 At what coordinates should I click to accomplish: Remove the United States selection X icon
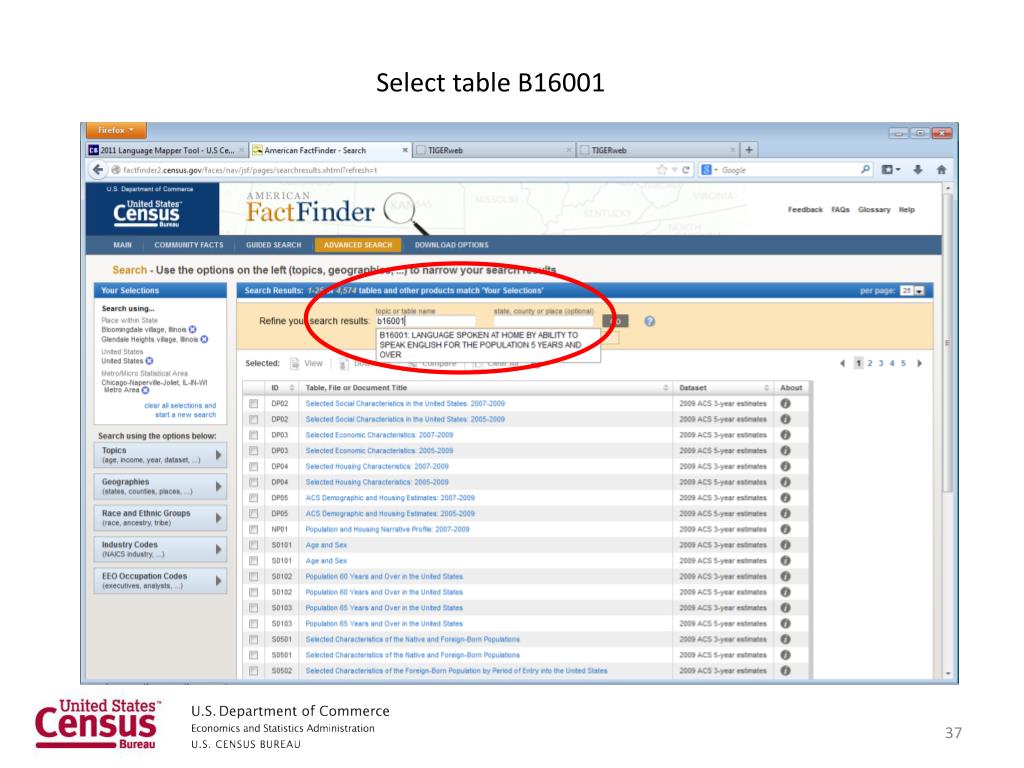[150, 360]
